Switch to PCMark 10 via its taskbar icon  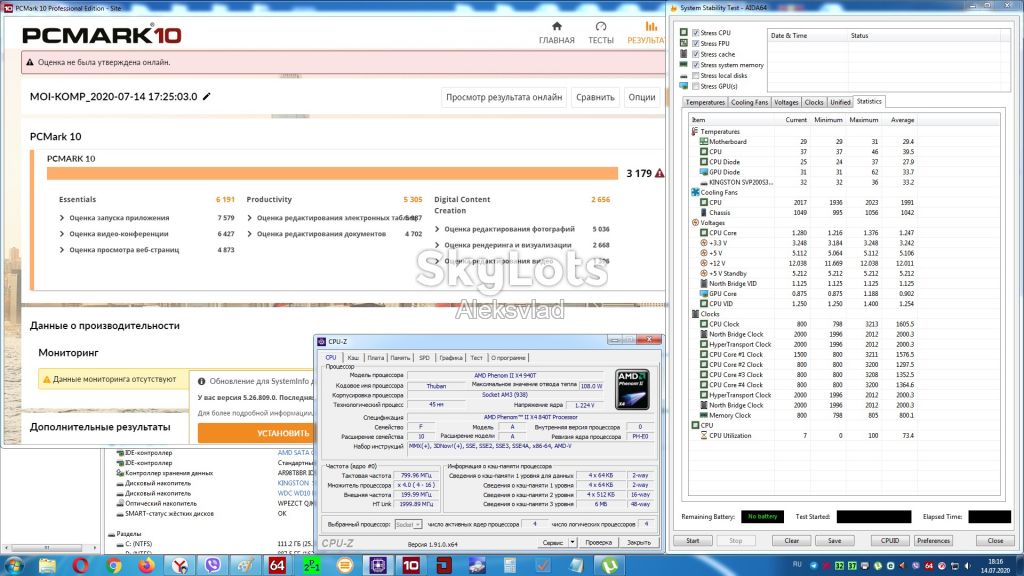411,565
